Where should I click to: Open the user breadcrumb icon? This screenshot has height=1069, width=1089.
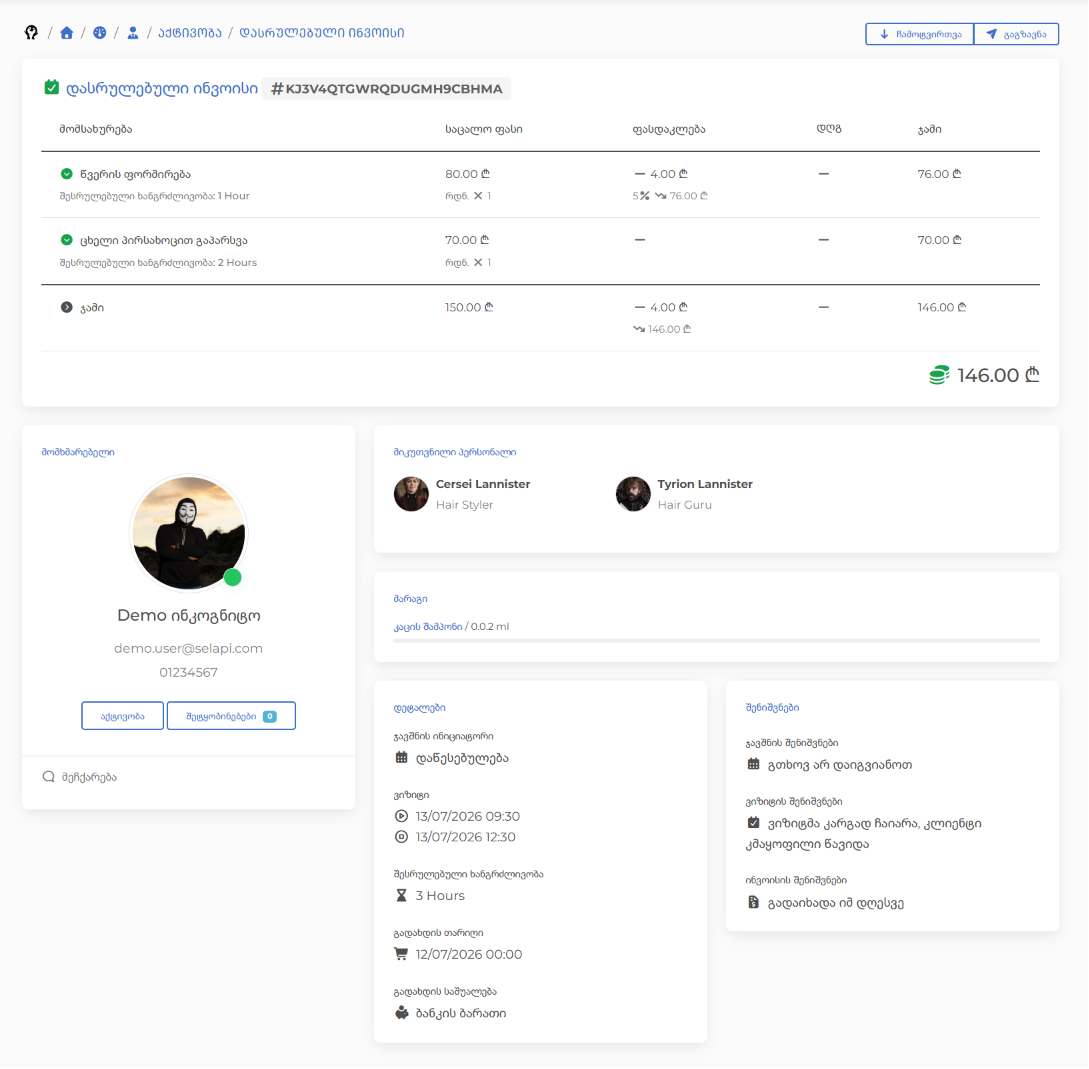pos(133,33)
